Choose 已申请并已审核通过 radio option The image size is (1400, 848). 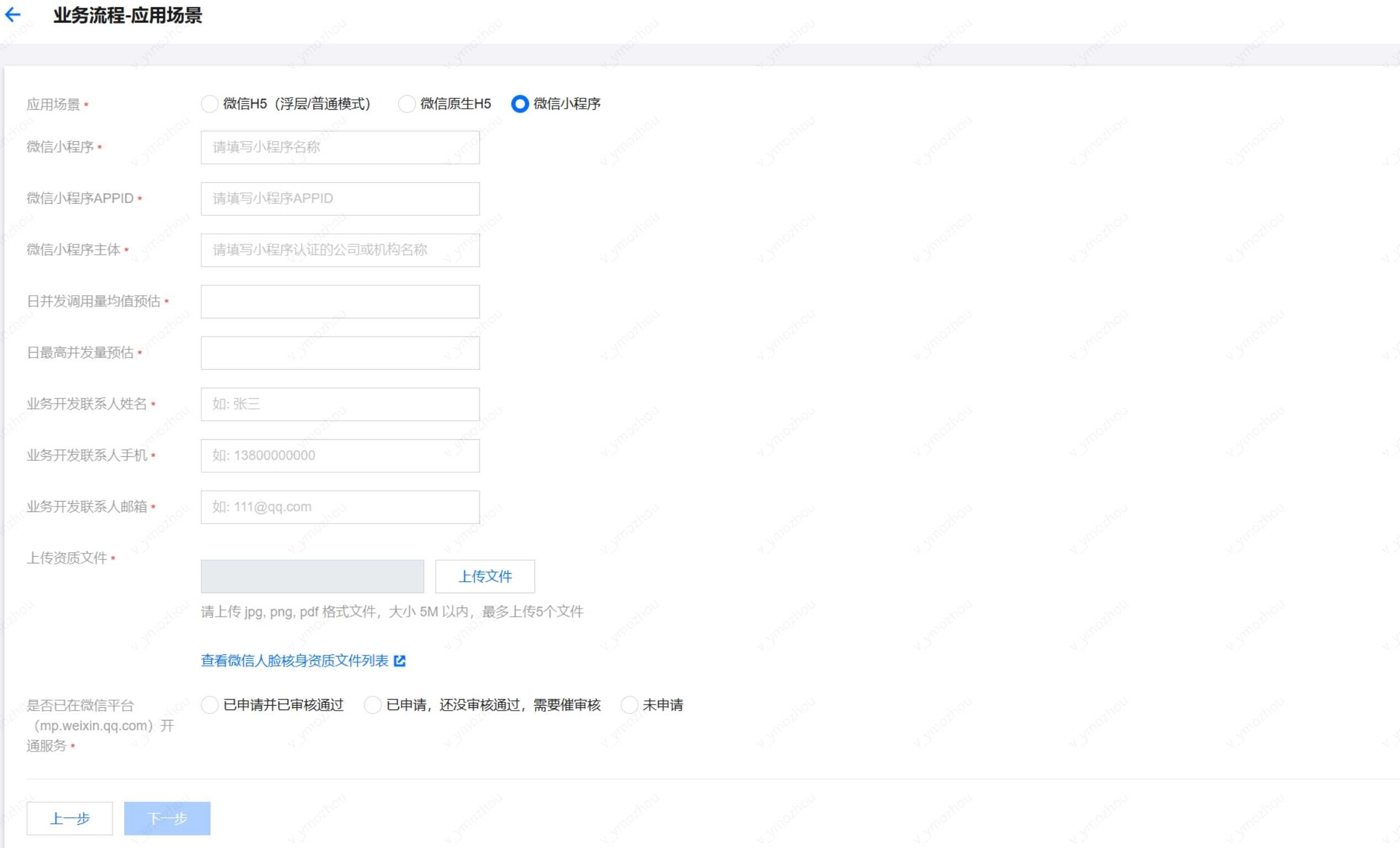[x=210, y=705]
